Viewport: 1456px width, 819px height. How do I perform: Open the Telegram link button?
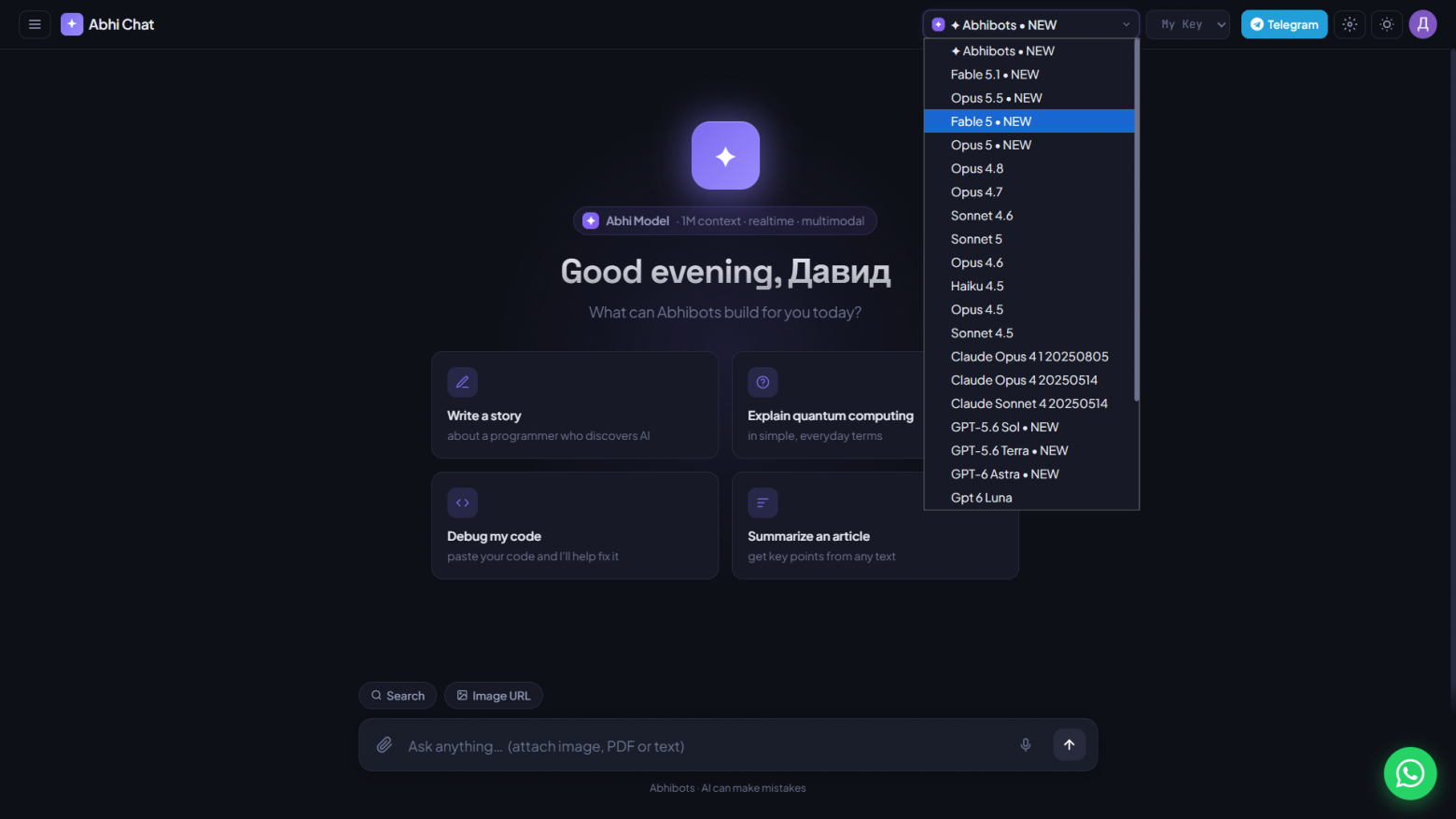(x=1283, y=24)
